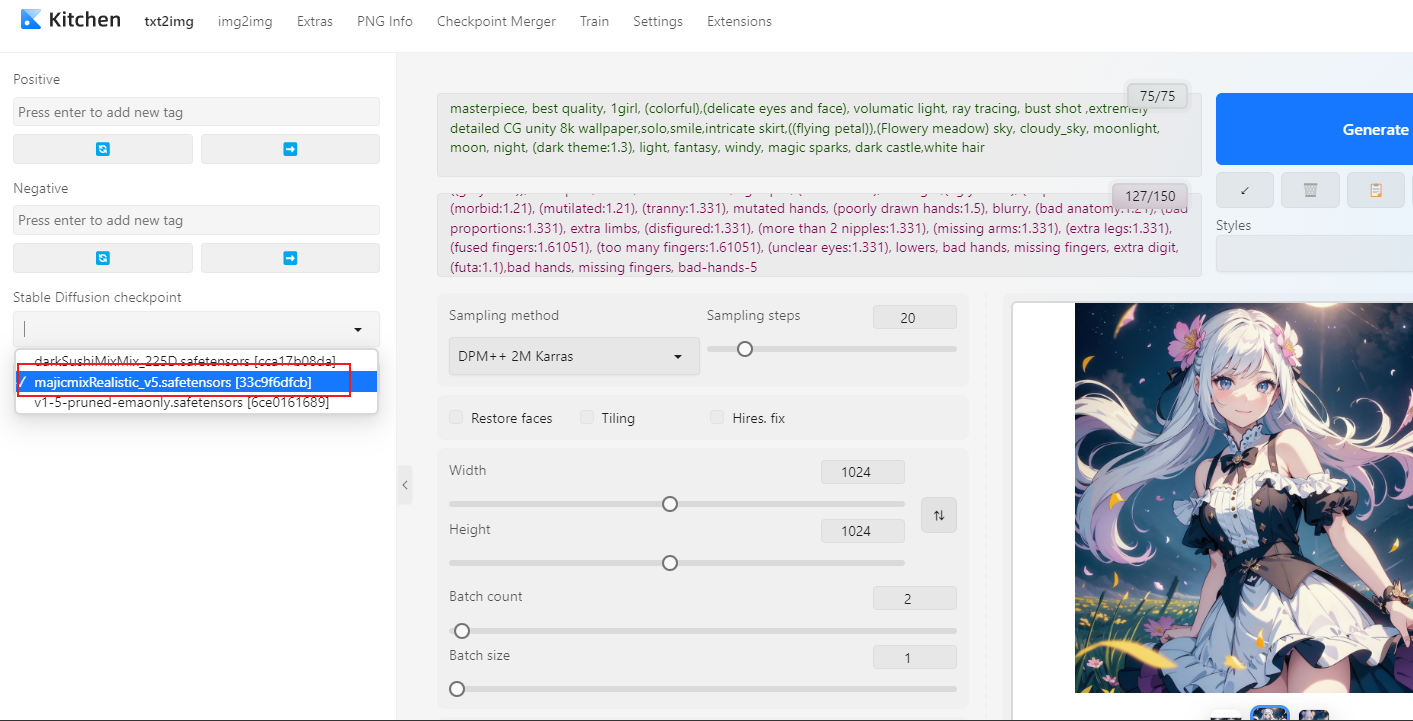Click the Sampling method label
1413x721 pixels.
504,315
